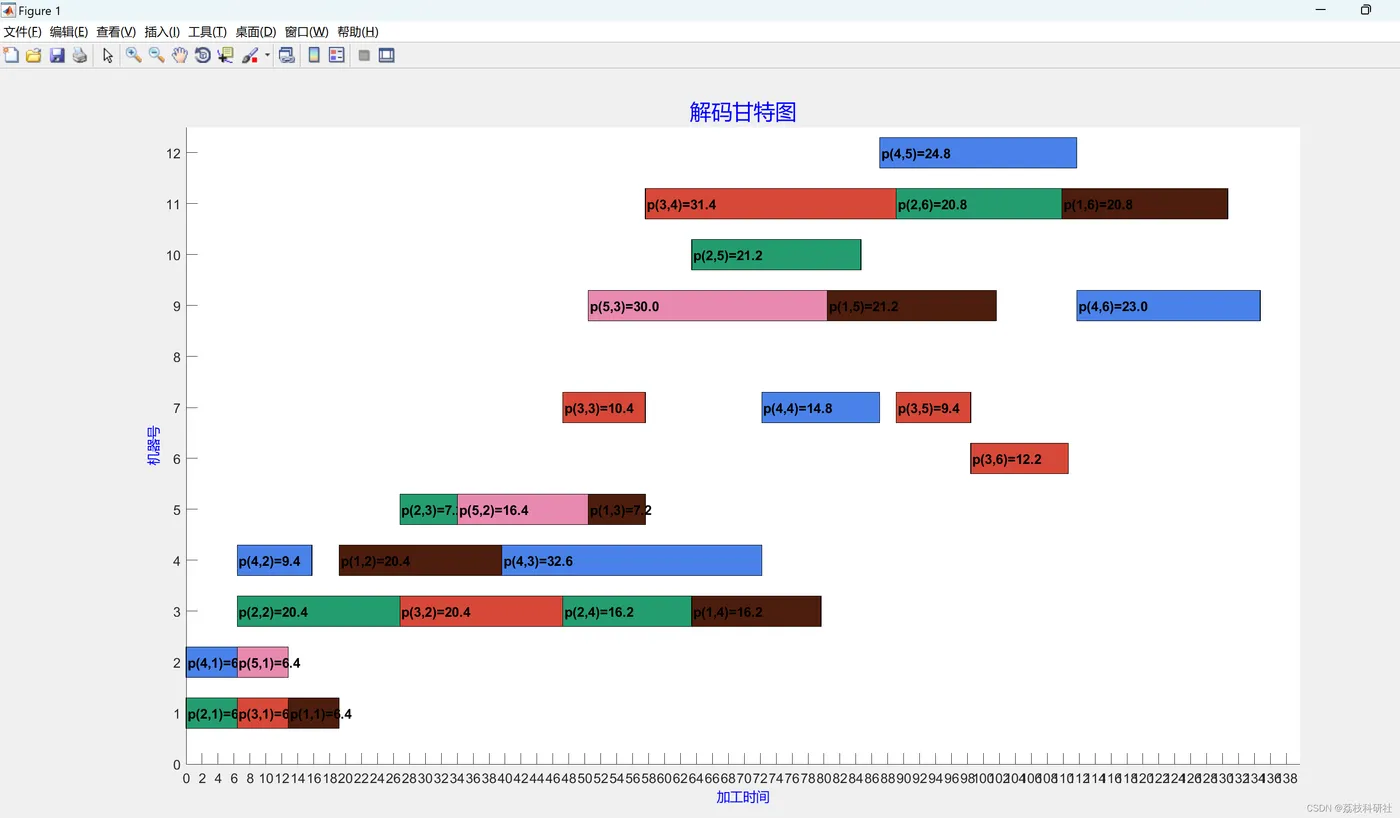Create a new figure
Viewport: 1400px width, 818px height.
click(11, 55)
